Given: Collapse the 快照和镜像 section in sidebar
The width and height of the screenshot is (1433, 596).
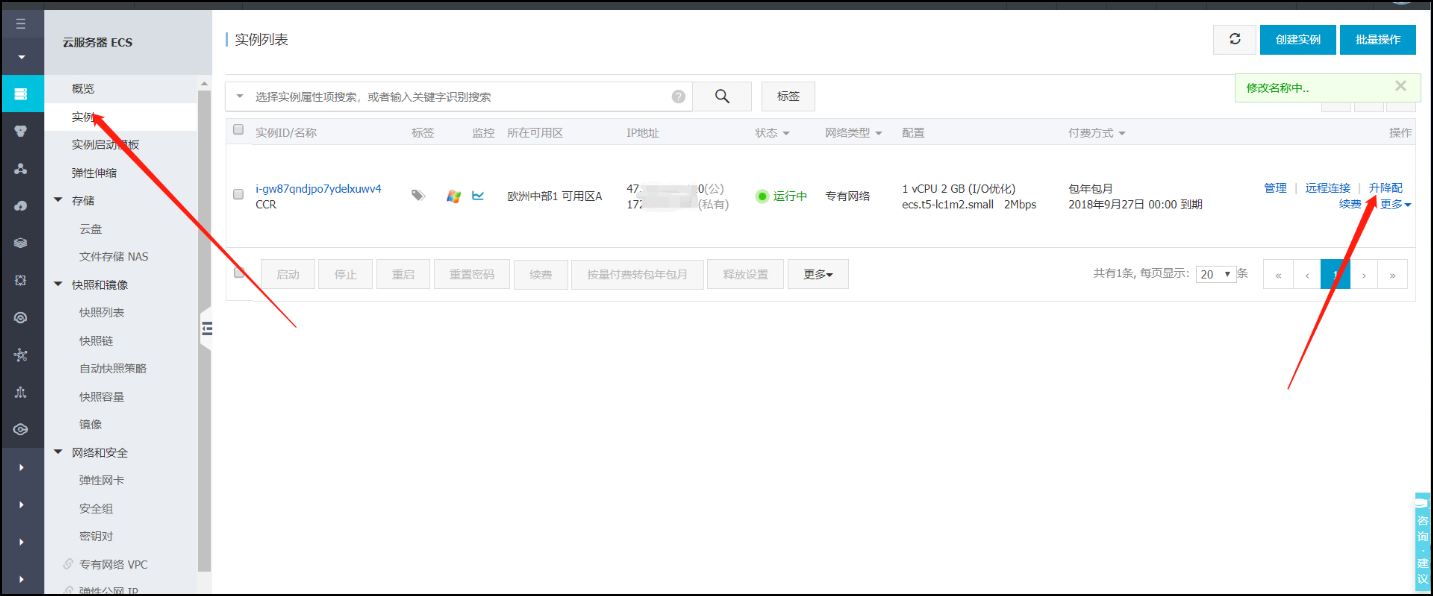Looking at the screenshot, I should click(x=58, y=284).
